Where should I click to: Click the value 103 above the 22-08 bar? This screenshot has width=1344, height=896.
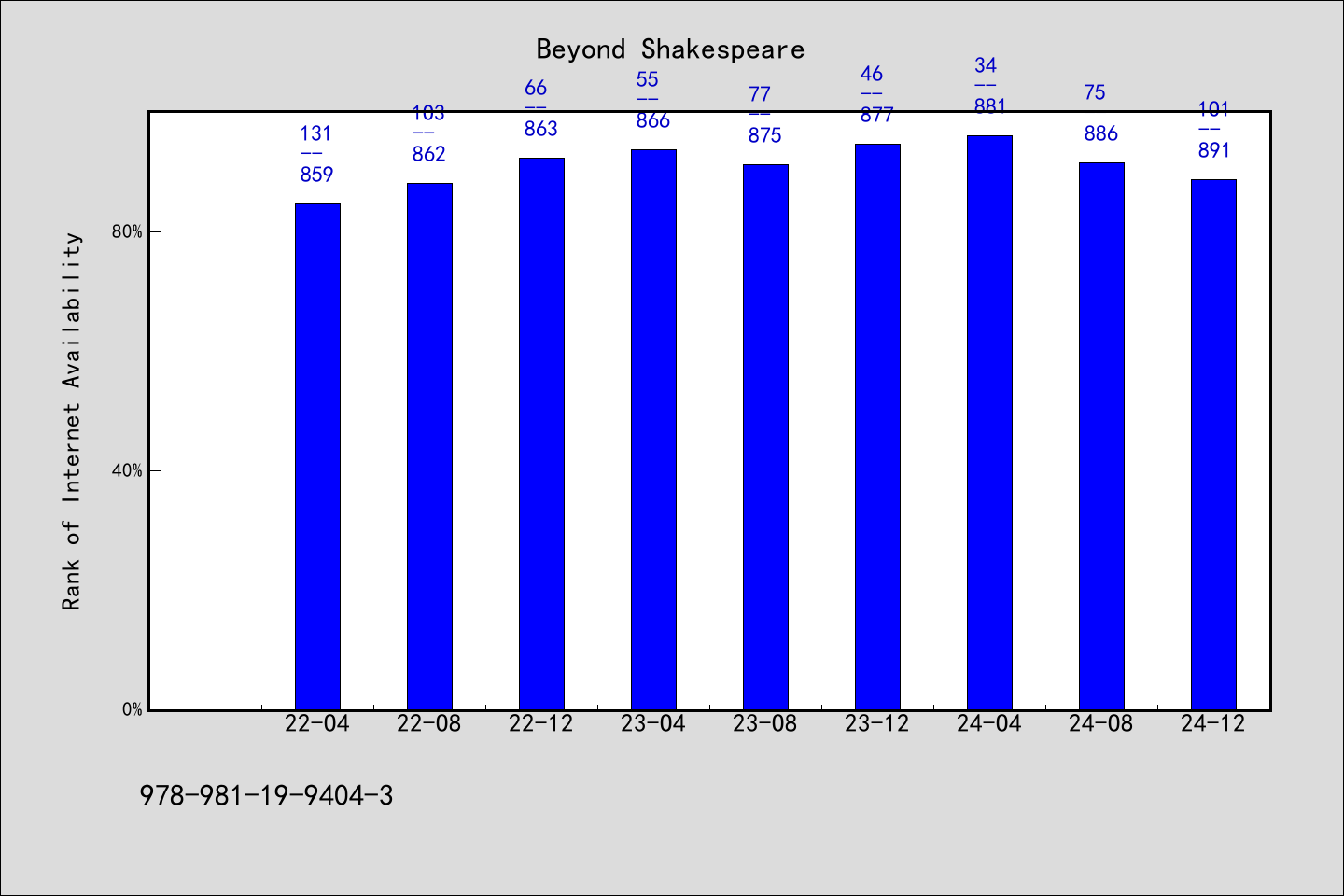click(x=428, y=113)
